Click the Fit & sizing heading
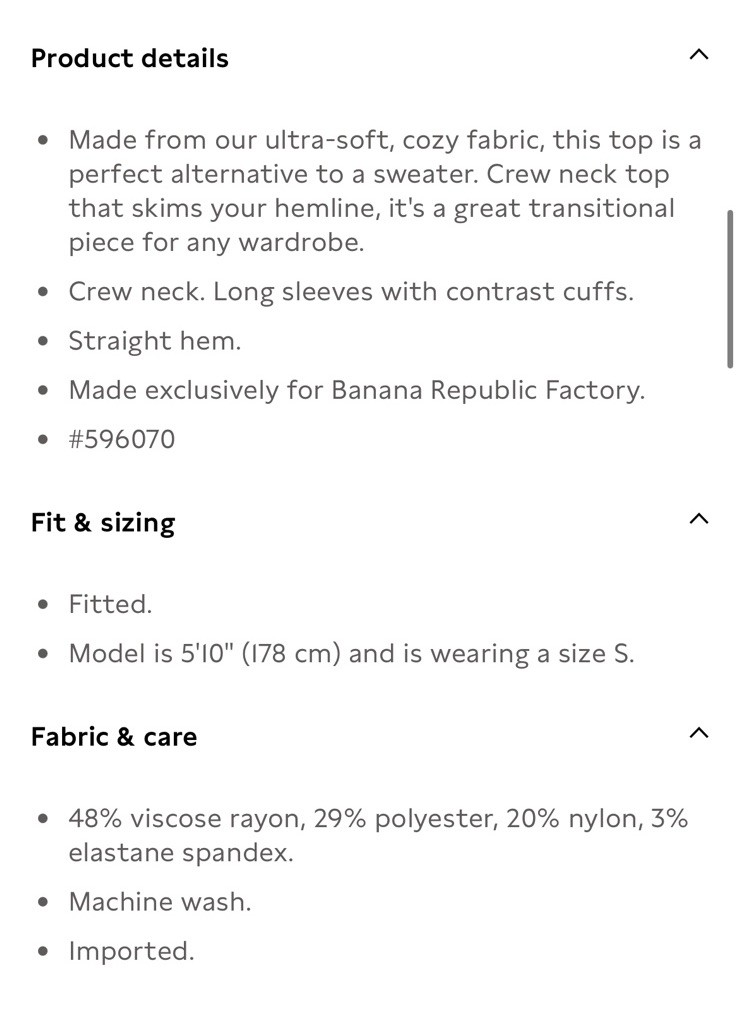739x1023 pixels. click(103, 523)
